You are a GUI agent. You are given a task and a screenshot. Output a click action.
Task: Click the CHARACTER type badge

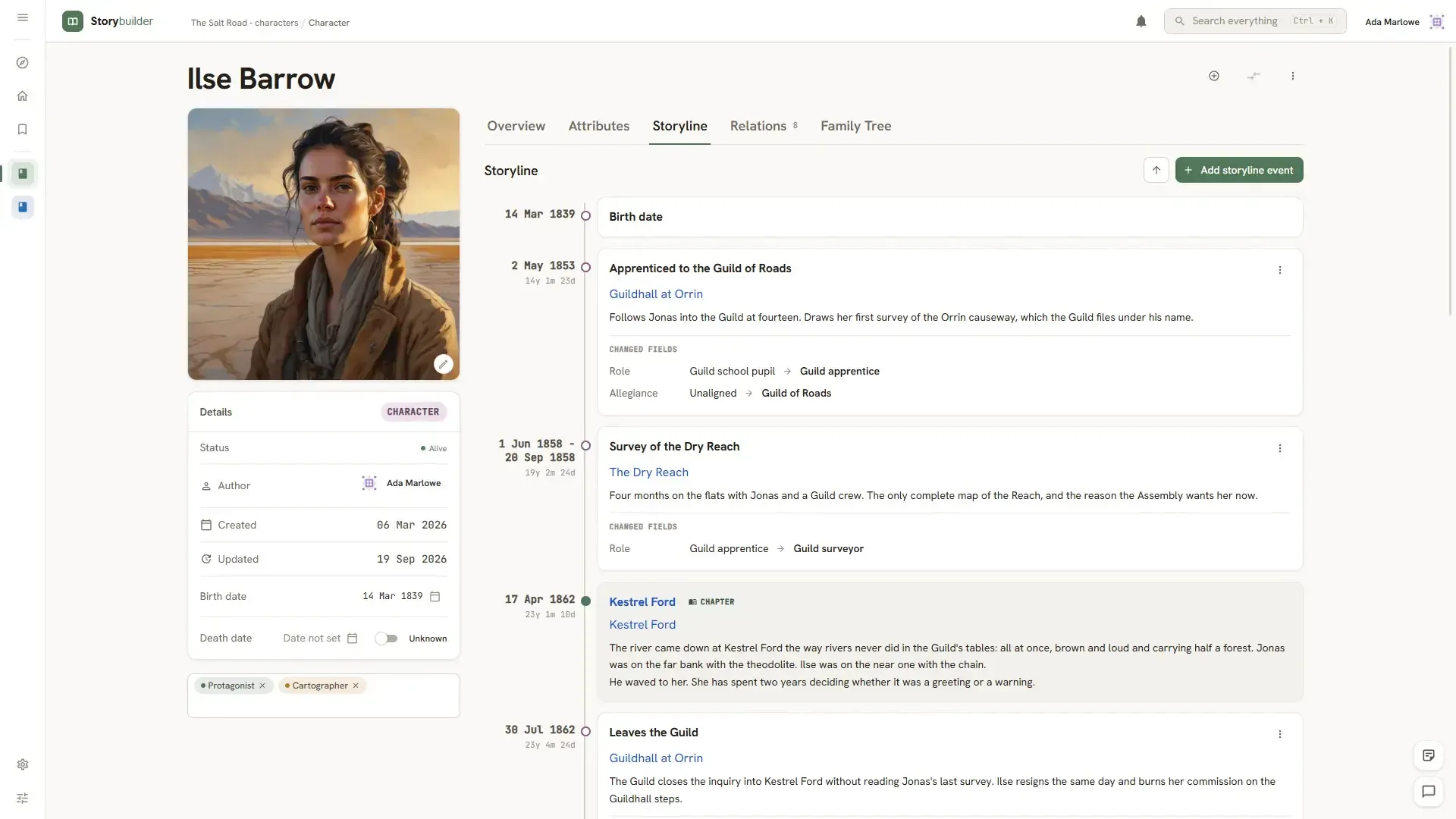click(413, 412)
